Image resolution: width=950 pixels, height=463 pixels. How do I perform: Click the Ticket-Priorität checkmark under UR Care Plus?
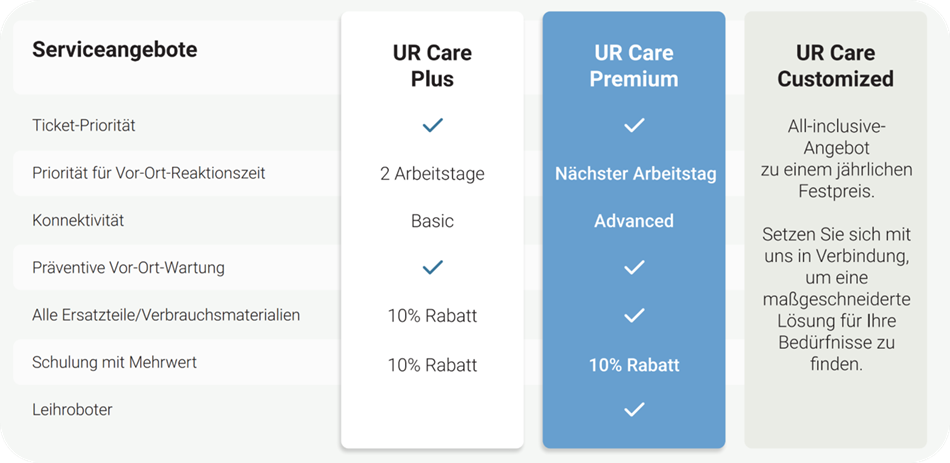pyautogui.click(x=433, y=125)
